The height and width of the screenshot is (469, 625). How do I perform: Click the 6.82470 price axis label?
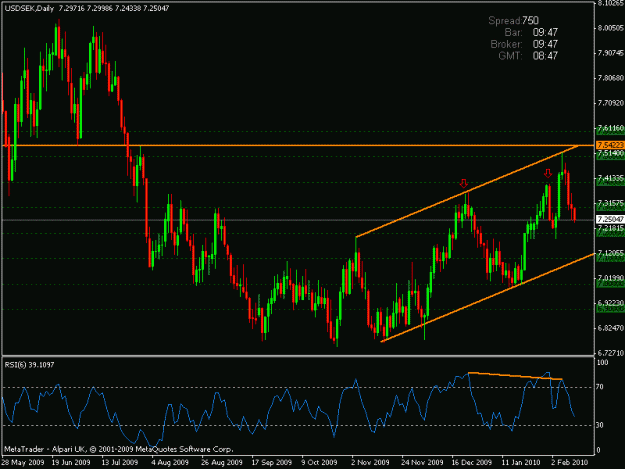point(610,328)
